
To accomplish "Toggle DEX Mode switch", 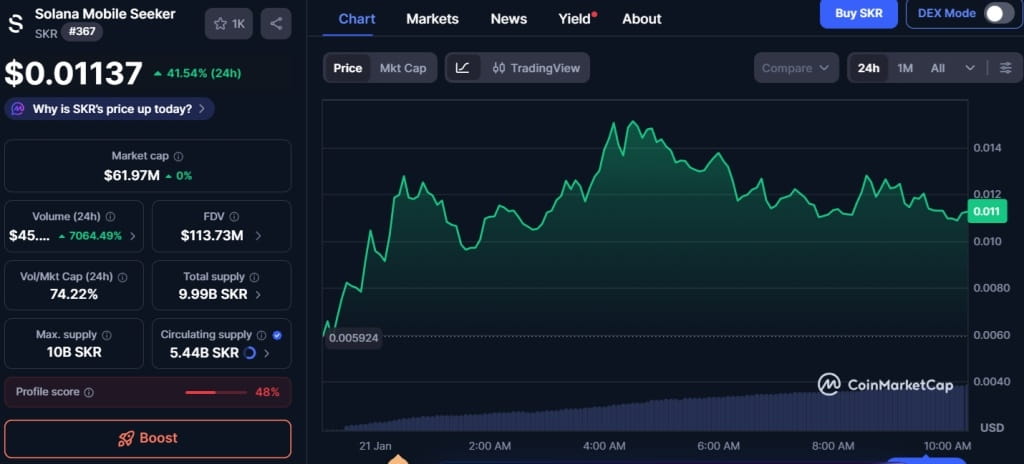I will pyautogui.click(x=999, y=13).
